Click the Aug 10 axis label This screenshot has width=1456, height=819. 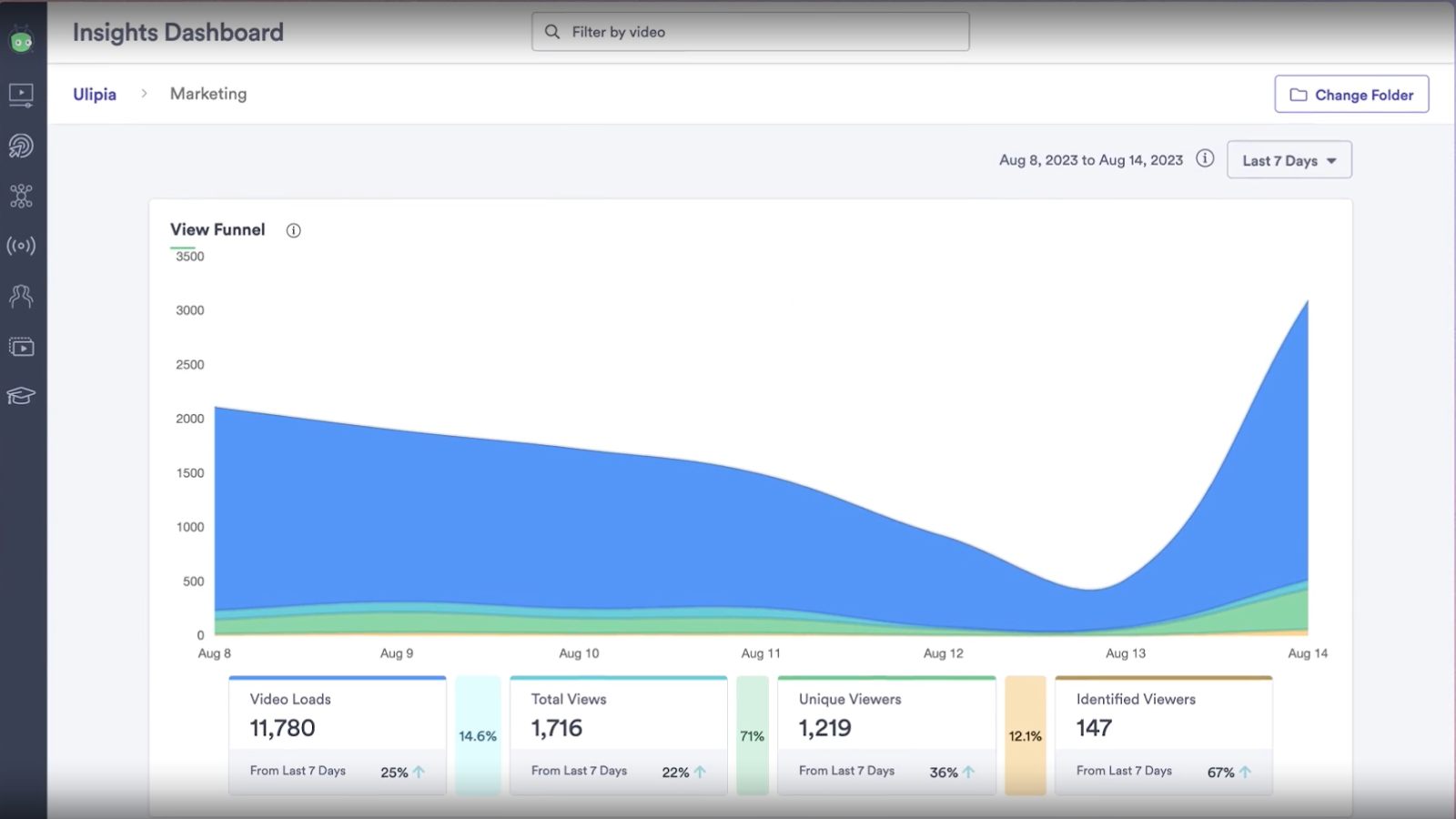pyautogui.click(x=579, y=653)
